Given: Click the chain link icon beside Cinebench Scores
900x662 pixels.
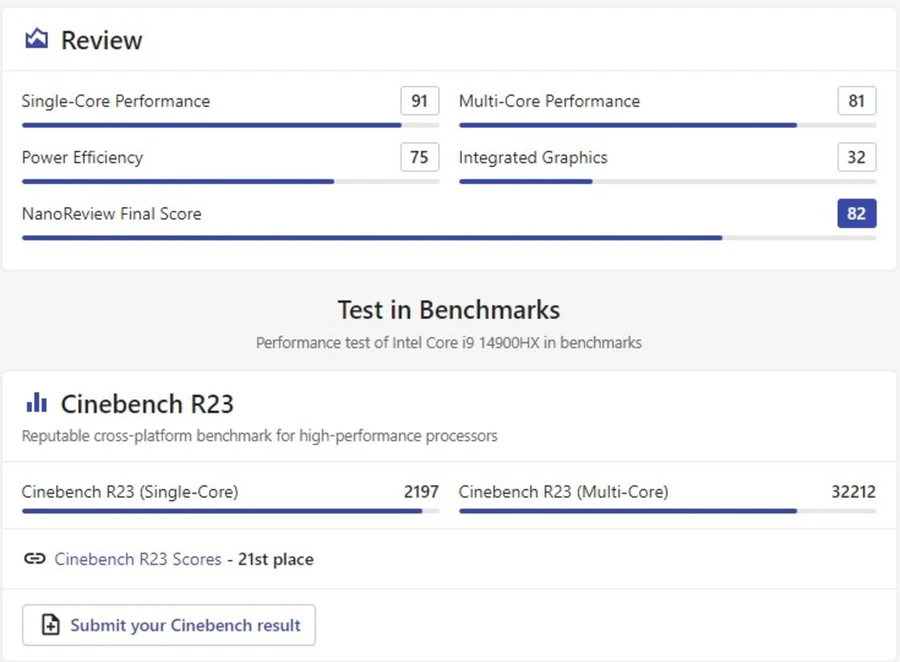Looking at the screenshot, I should (34, 559).
